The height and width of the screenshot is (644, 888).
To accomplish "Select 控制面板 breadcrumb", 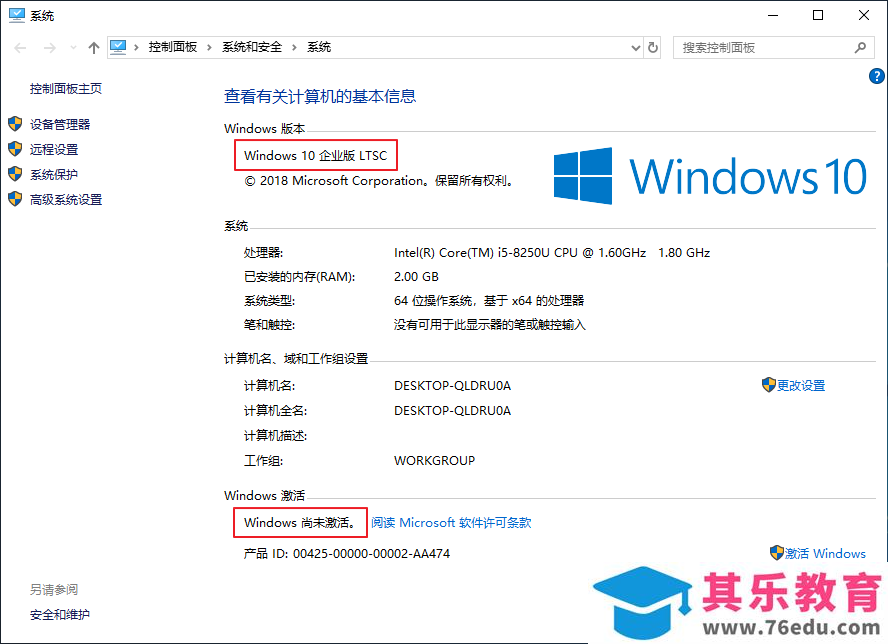I will [173, 47].
